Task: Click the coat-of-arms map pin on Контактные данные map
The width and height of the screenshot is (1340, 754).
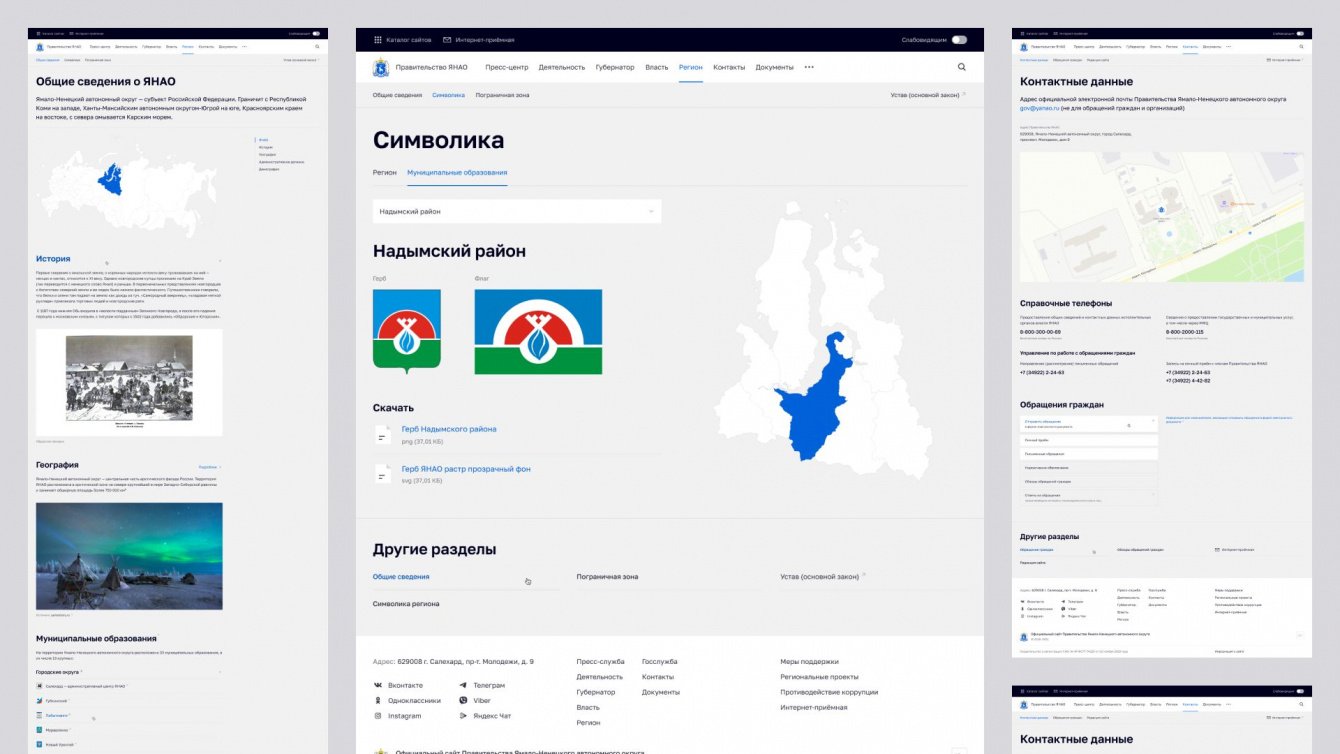Action: (1161, 210)
